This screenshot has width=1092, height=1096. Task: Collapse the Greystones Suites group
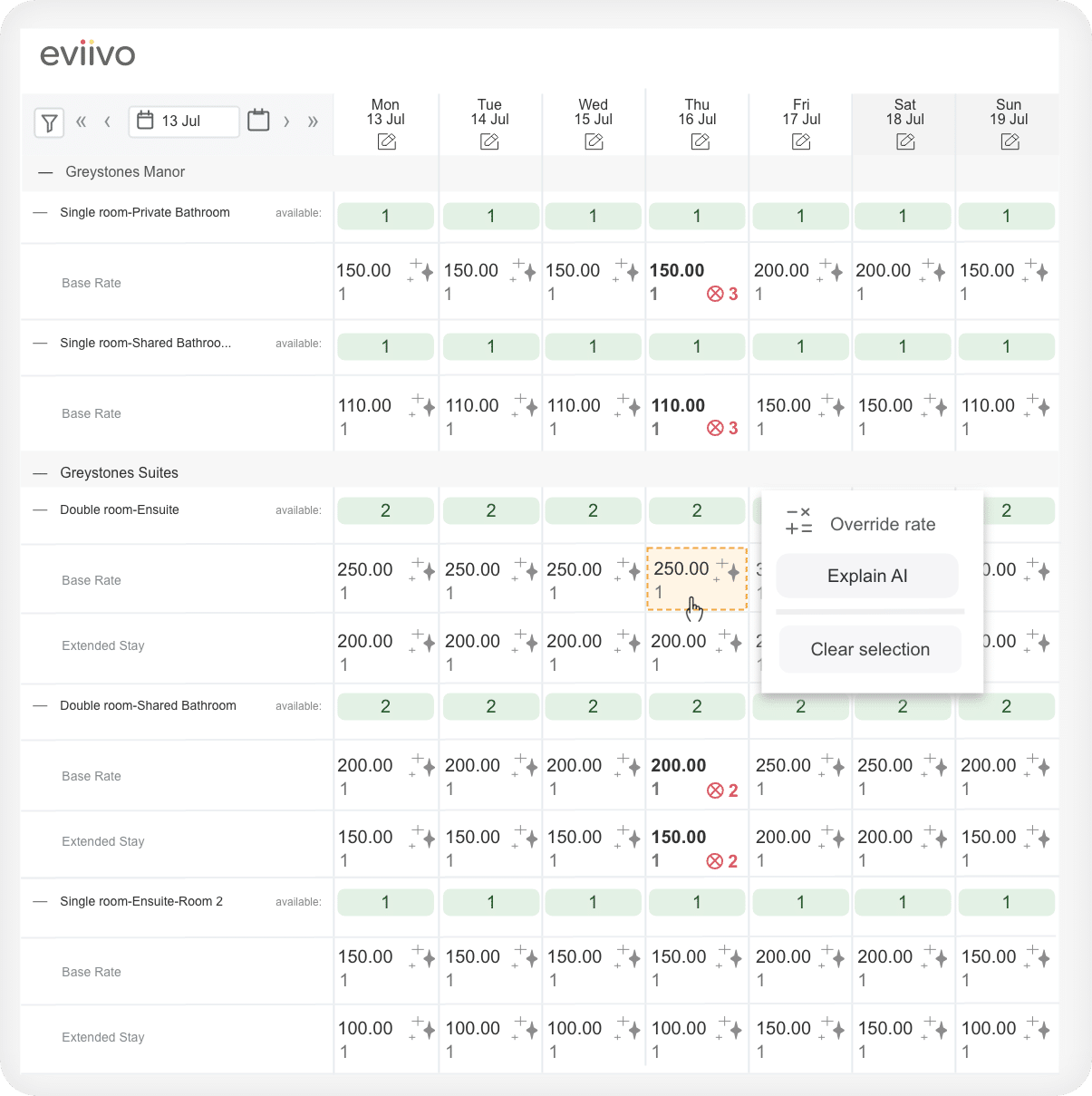(x=40, y=473)
